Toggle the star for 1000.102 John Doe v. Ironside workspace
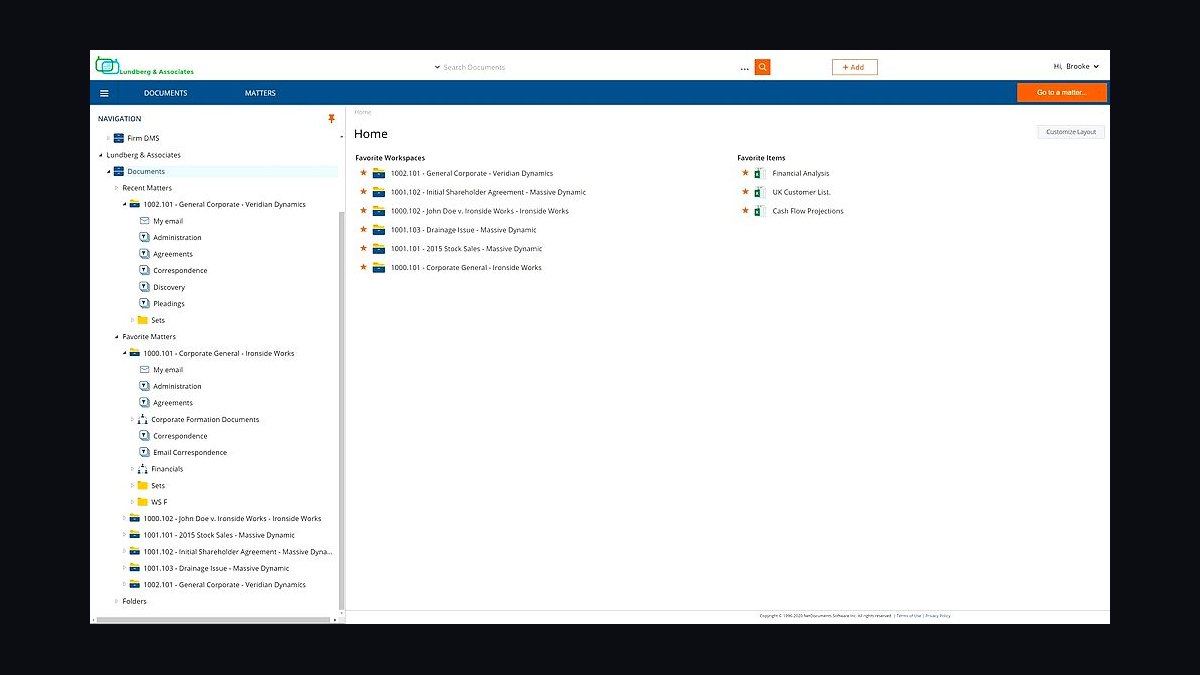 tap(364, 211)
